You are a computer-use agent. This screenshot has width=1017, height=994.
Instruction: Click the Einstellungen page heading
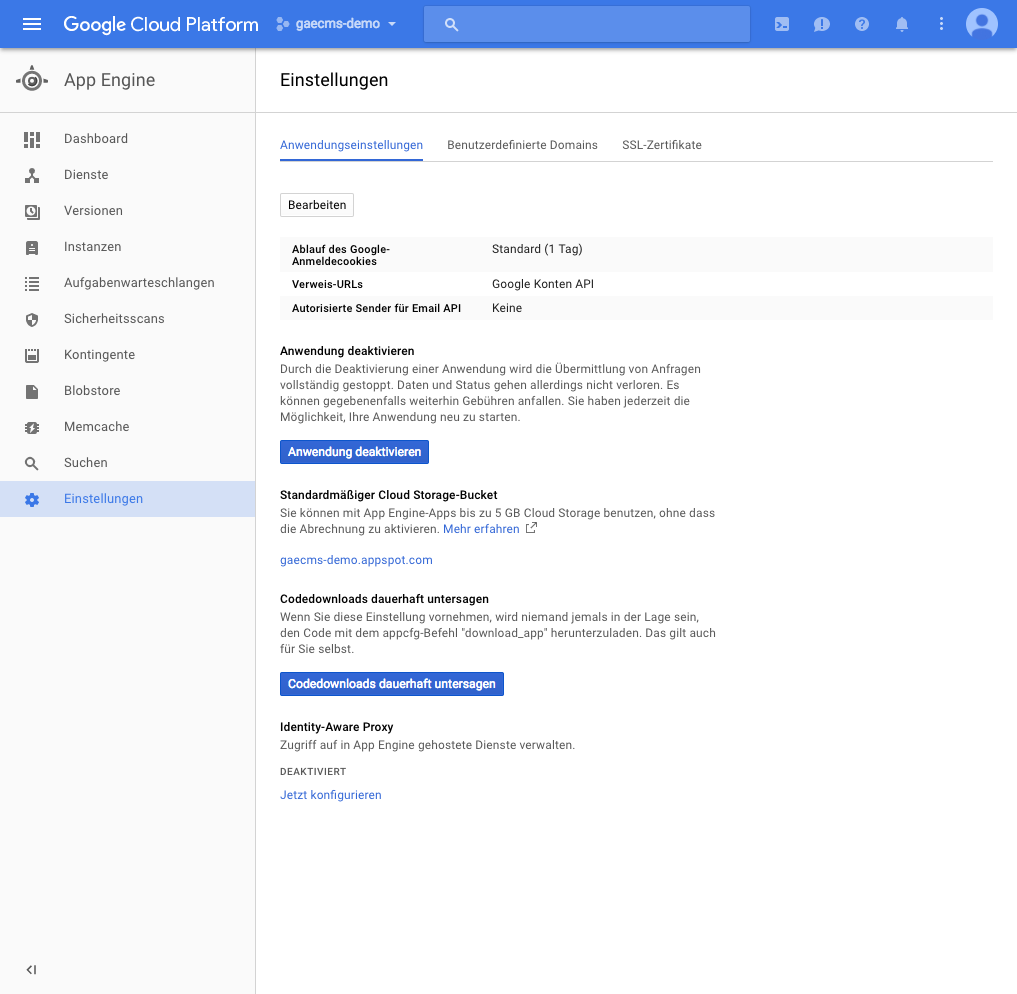pyautogui.click(x=334, y=80)
